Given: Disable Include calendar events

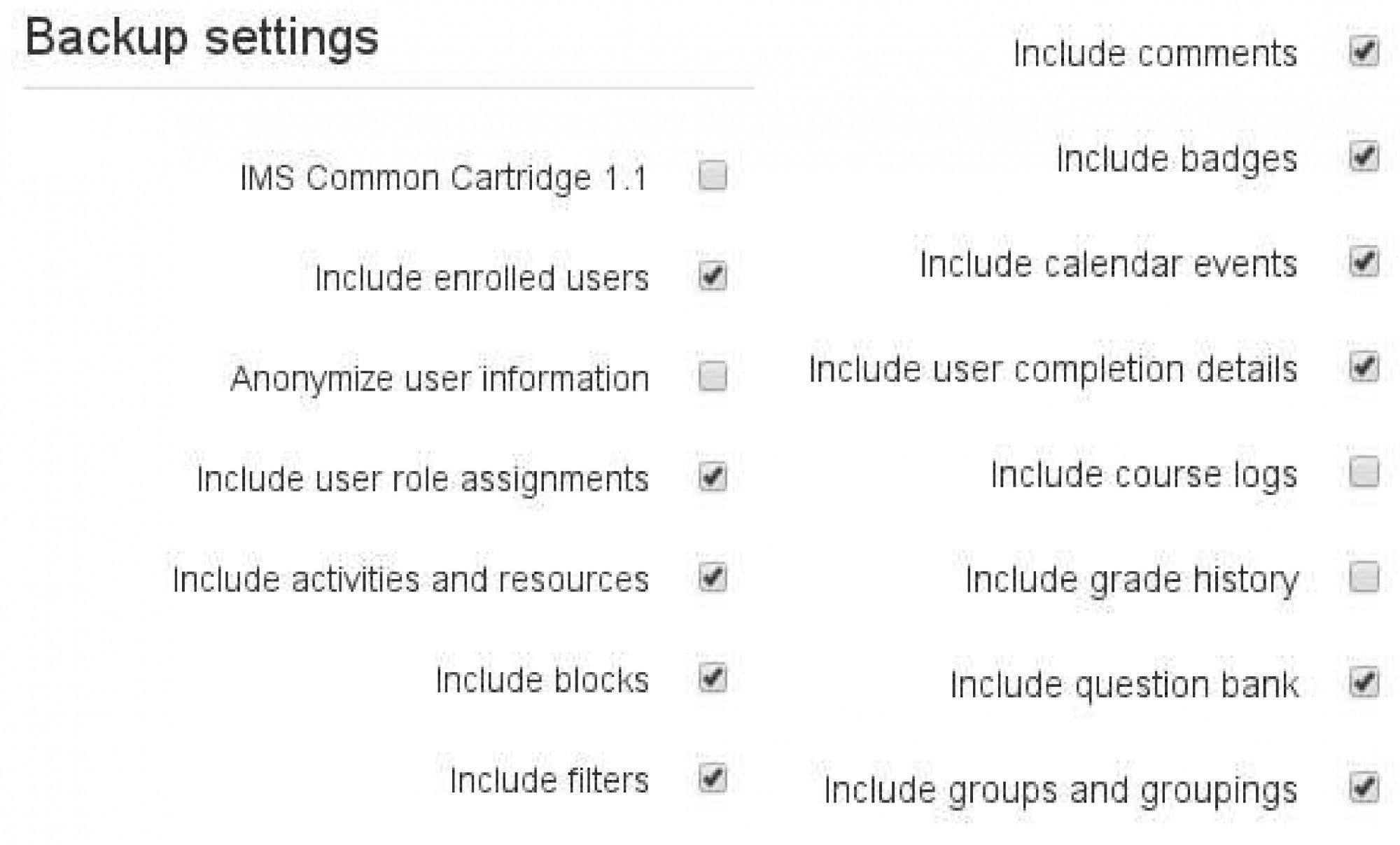Looking at the screenshot, I should click(1364, 263).
